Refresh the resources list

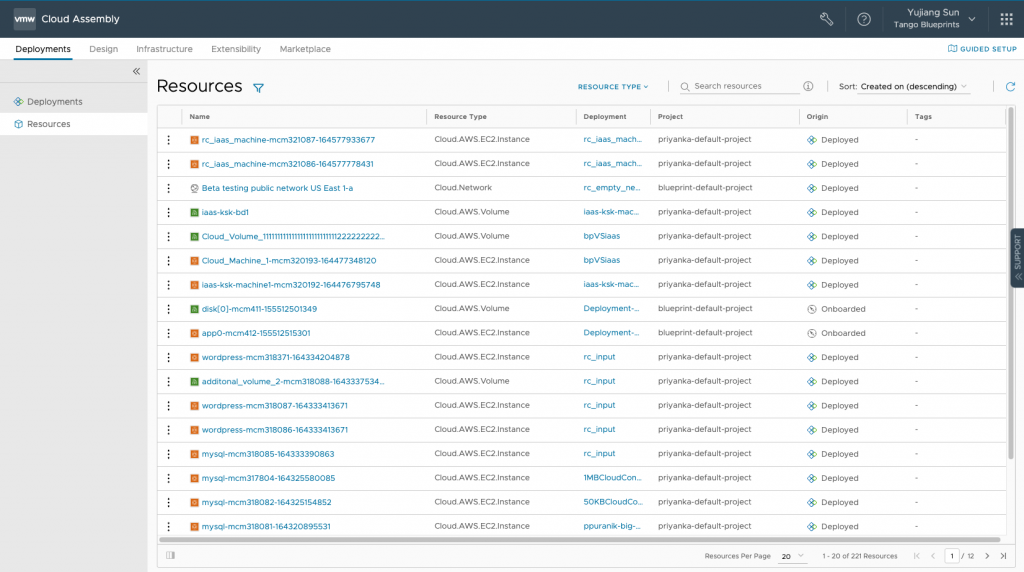click(1010, 87)
